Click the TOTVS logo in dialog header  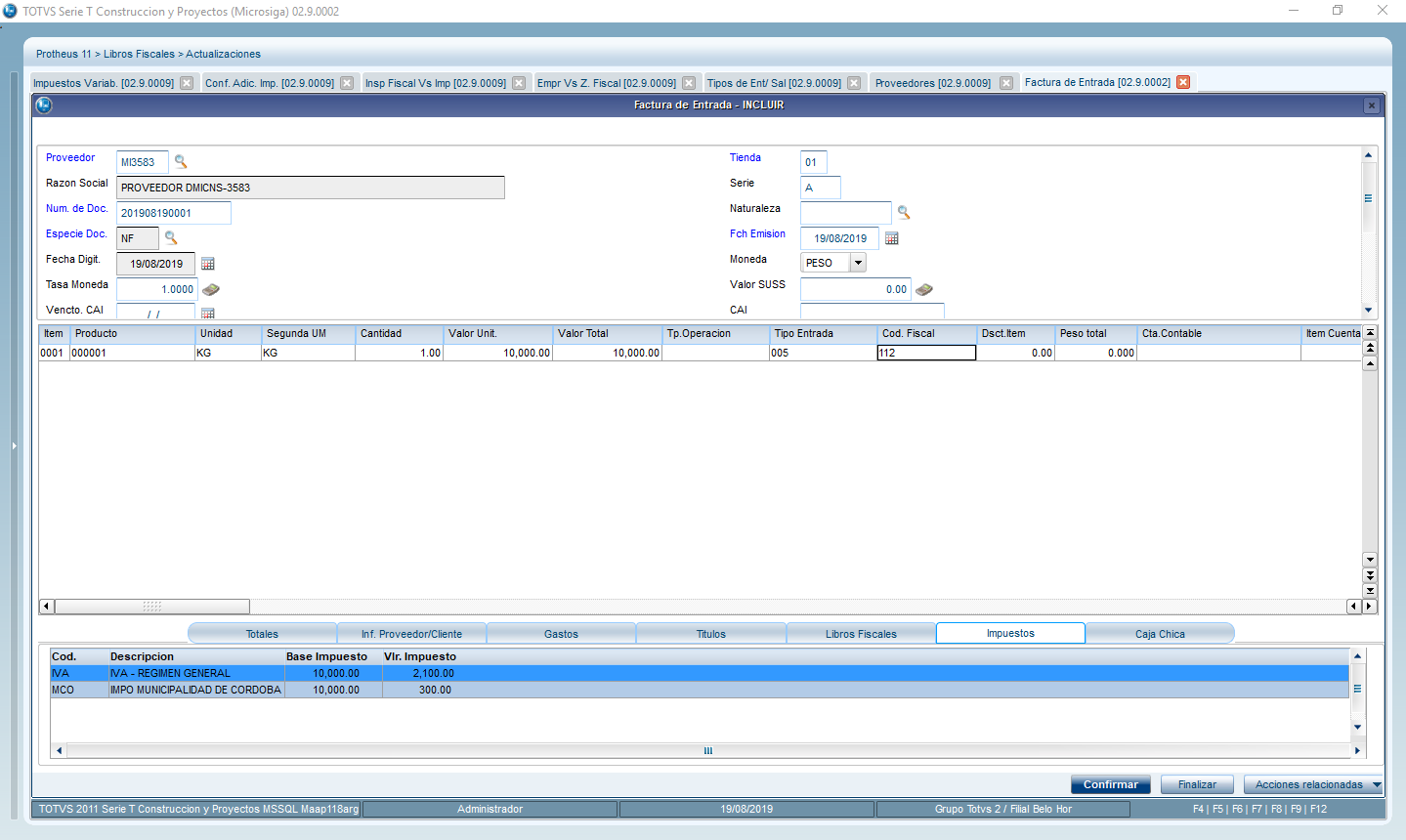click(44, 105)
